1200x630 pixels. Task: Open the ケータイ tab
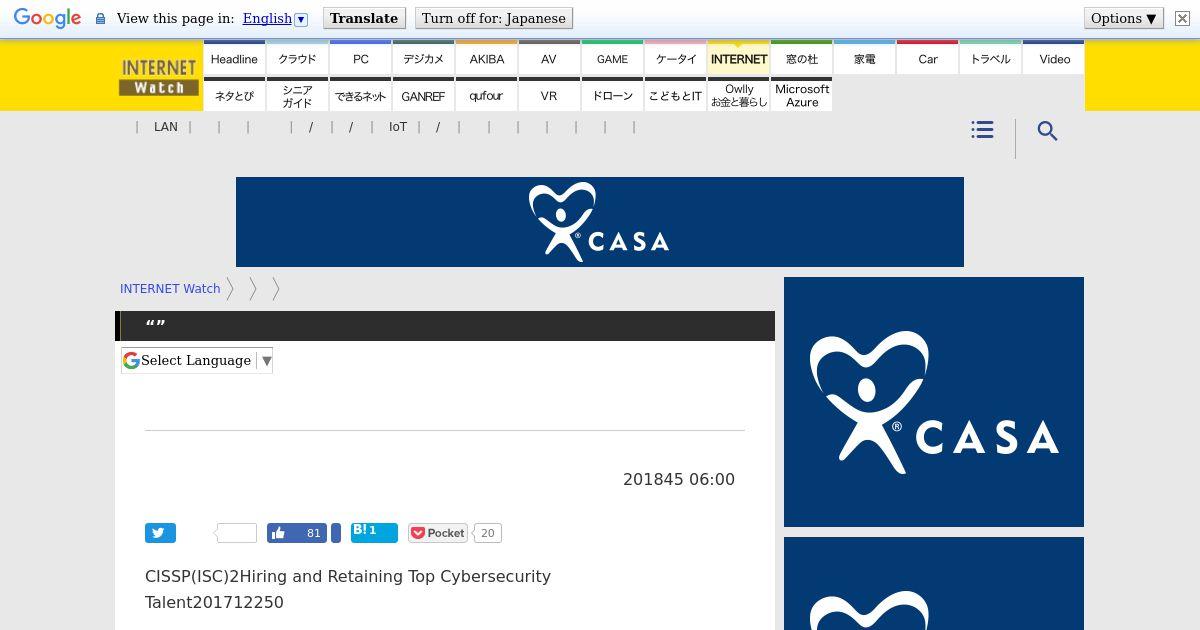pyautogui.click(x=676, y=58)
